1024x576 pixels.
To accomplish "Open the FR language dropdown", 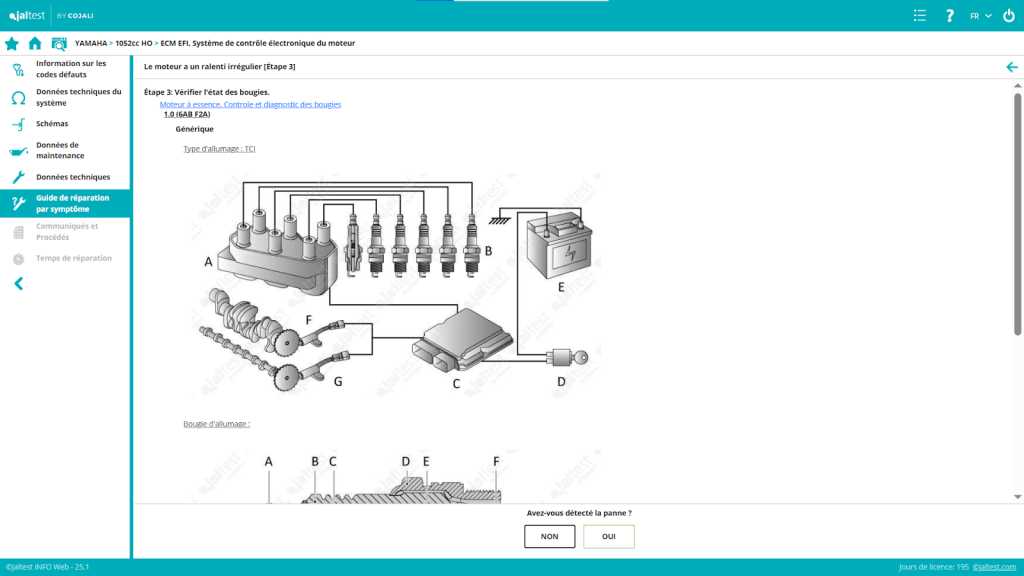I will point(980,15).
